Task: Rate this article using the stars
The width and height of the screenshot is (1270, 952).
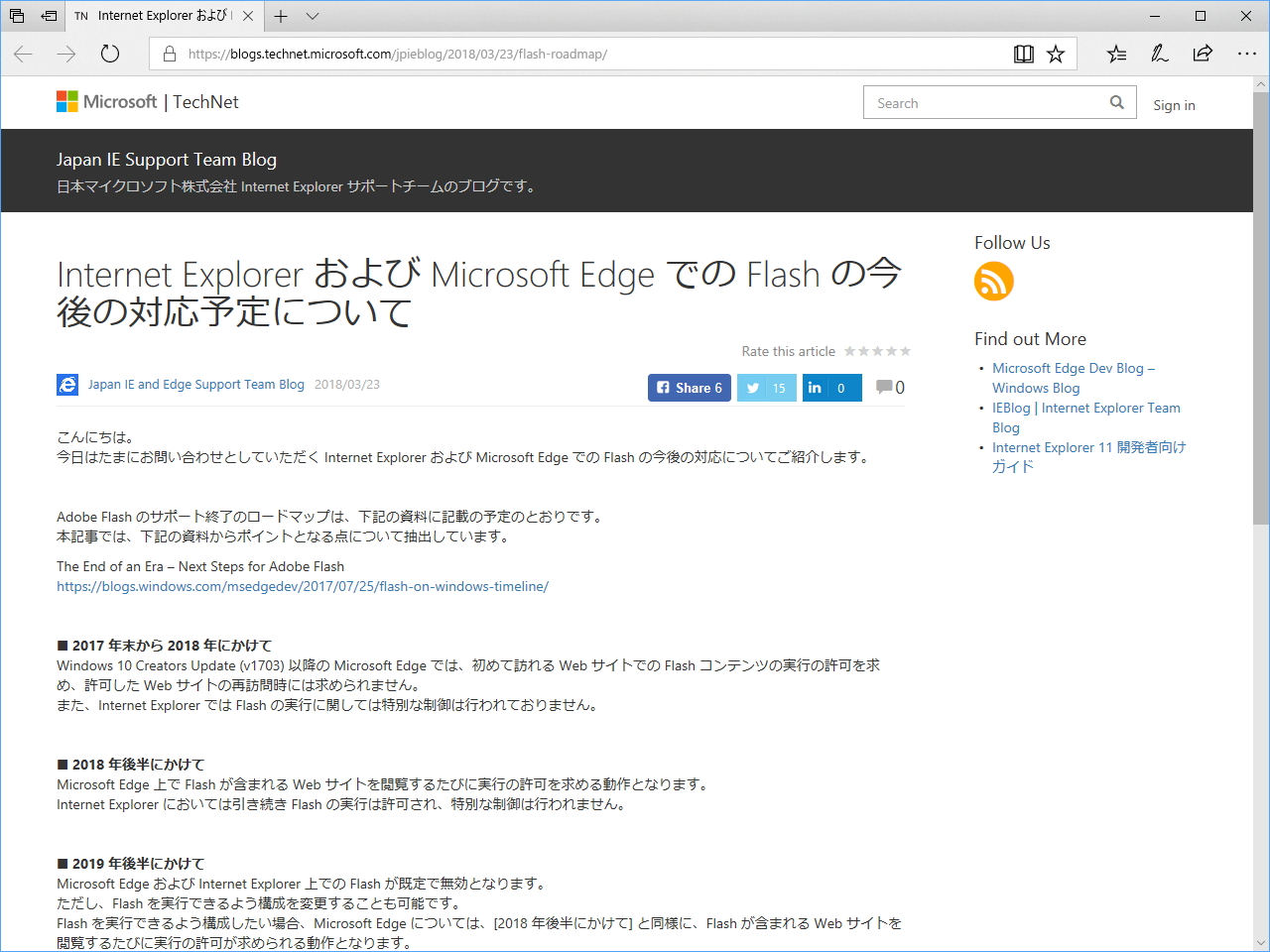Action: [x=877, y=351]
